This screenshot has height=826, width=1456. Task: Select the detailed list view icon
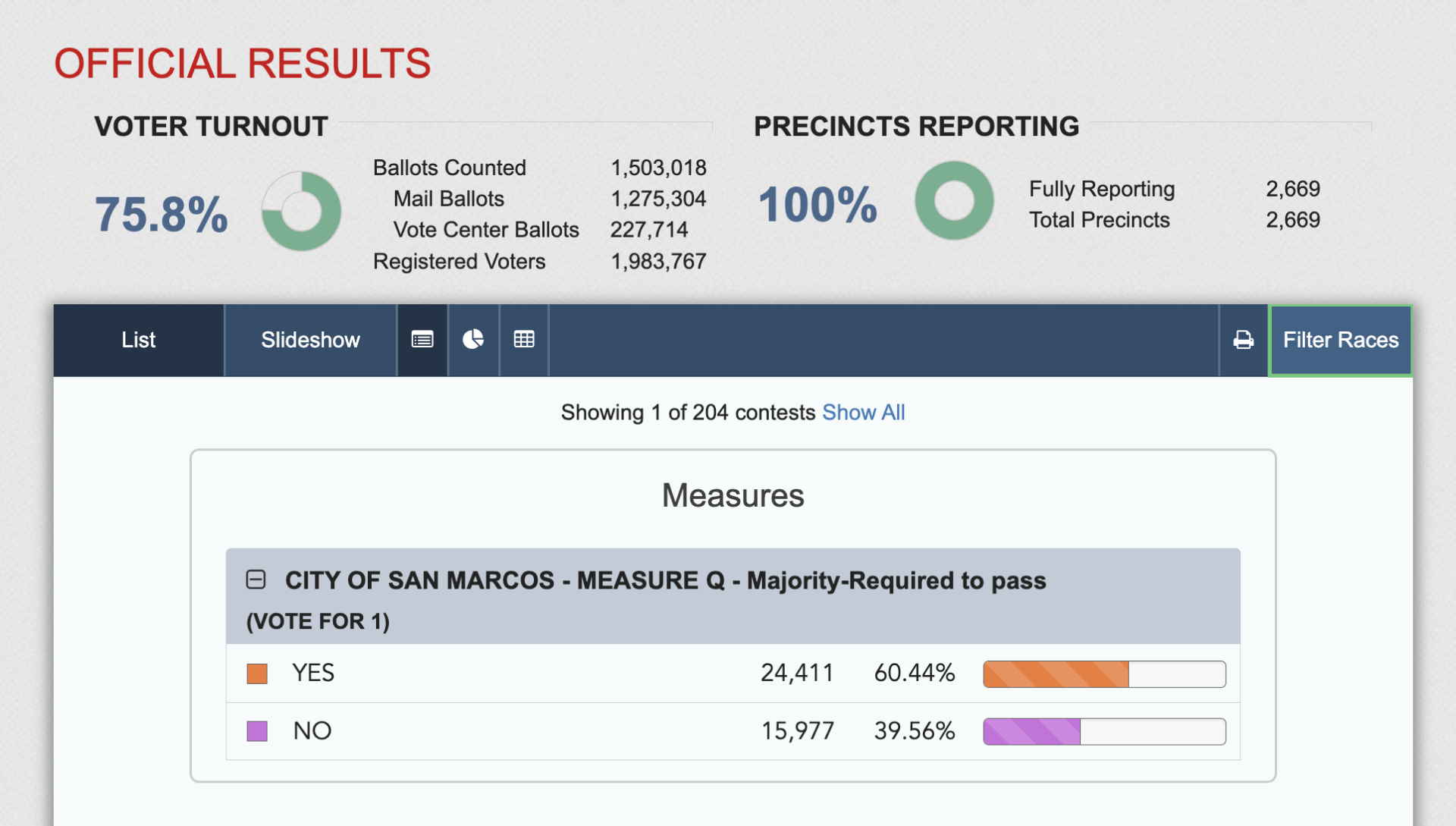422,340
